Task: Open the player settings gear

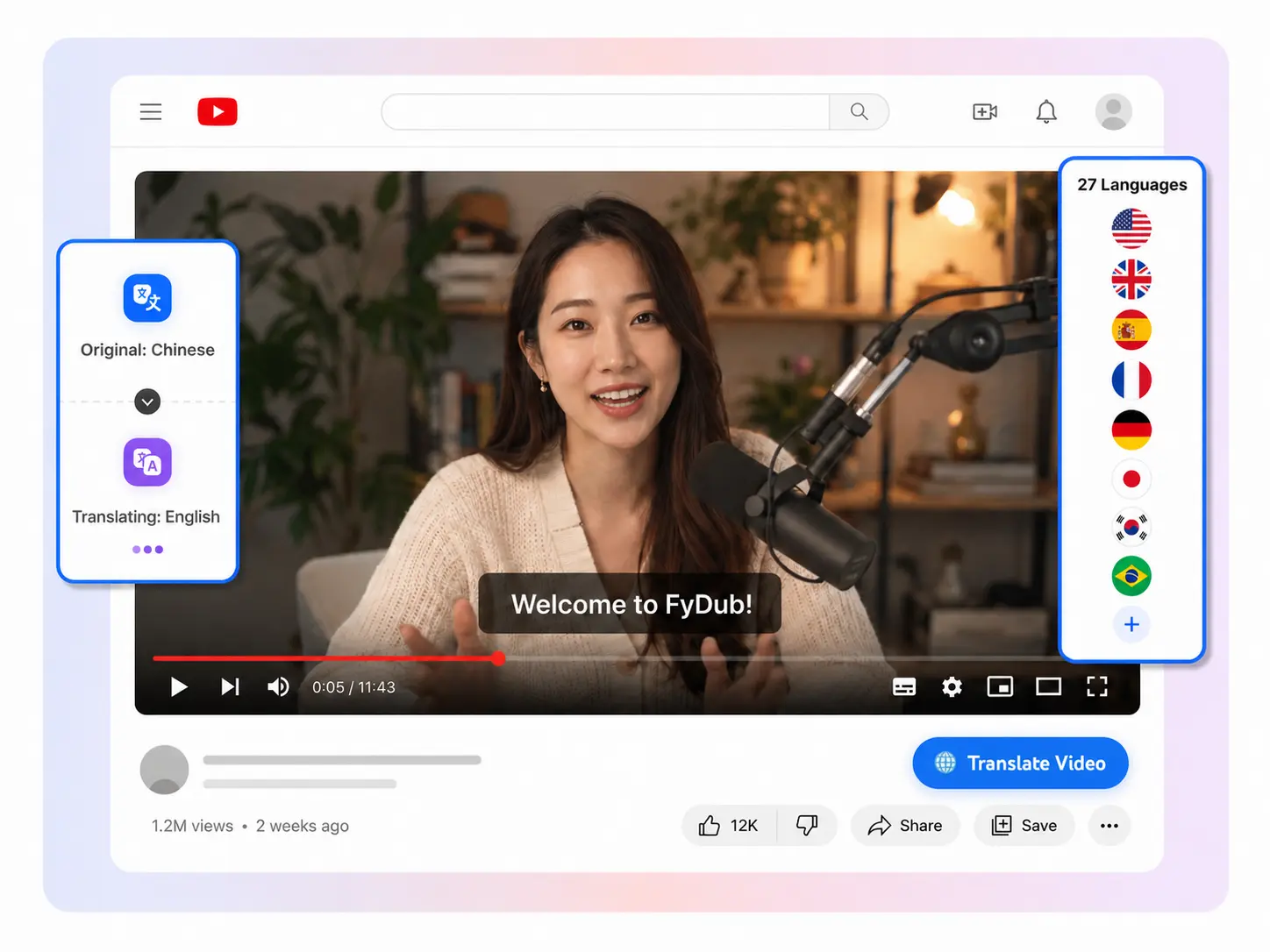Action: coord(952,686)
